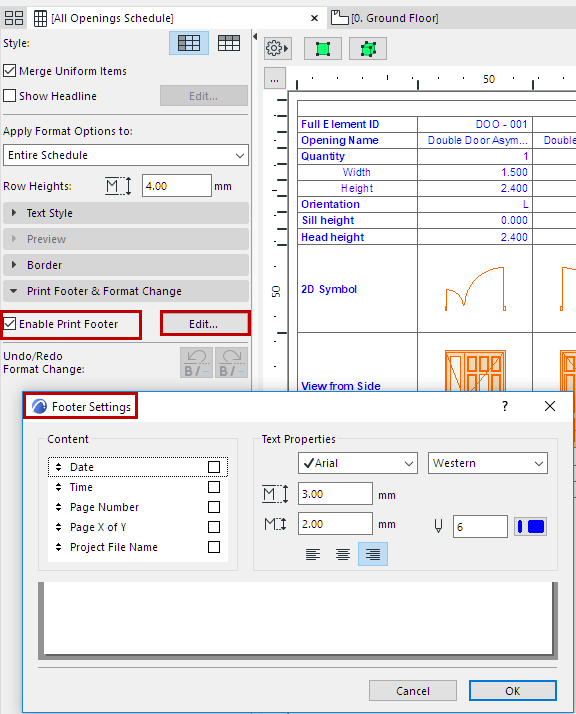Enable the Show Headline checkbox
Screen dimensions: 576x714
click(x=10, y=96)
